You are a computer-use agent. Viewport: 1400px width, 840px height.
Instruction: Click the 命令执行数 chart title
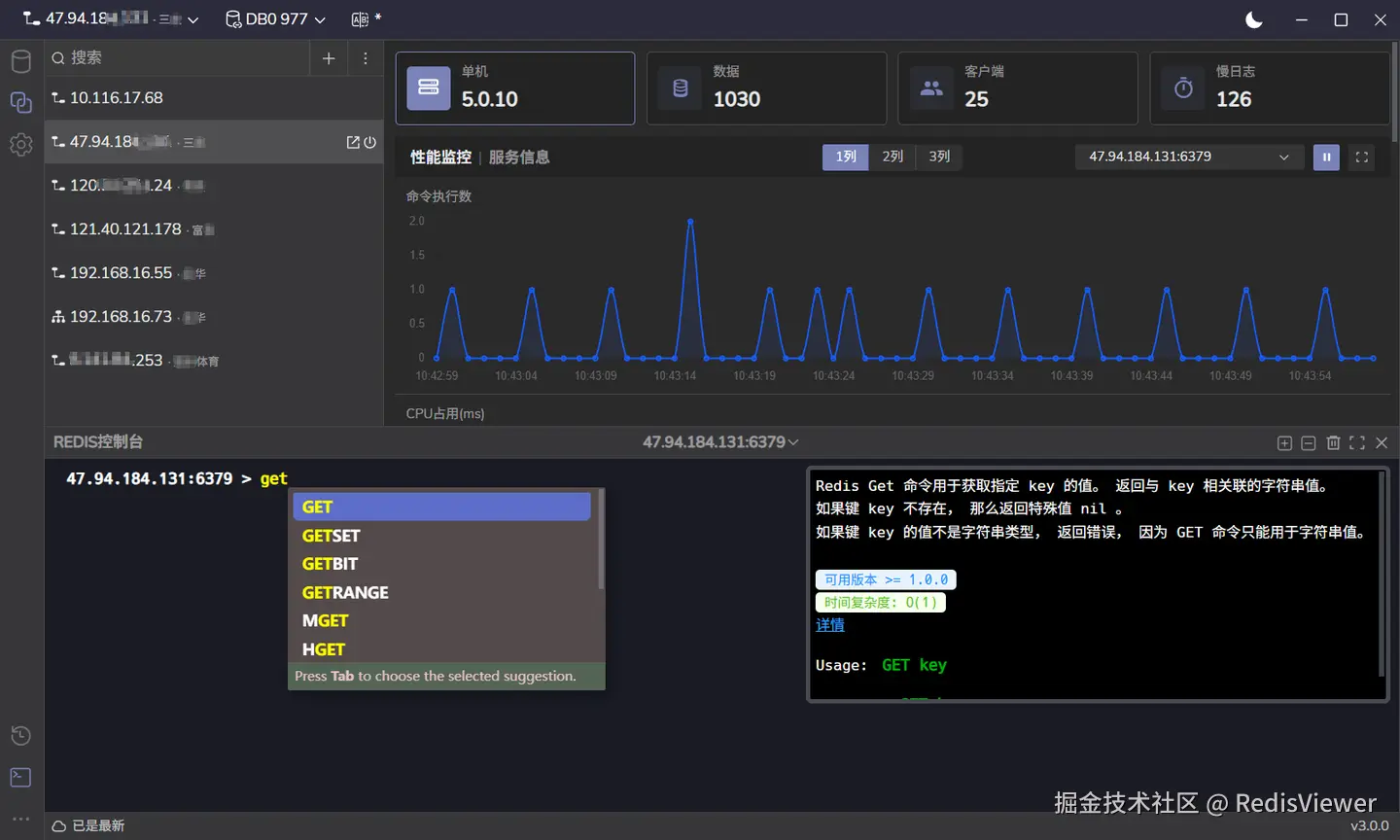pyautogui.click(x=438, y=196)
